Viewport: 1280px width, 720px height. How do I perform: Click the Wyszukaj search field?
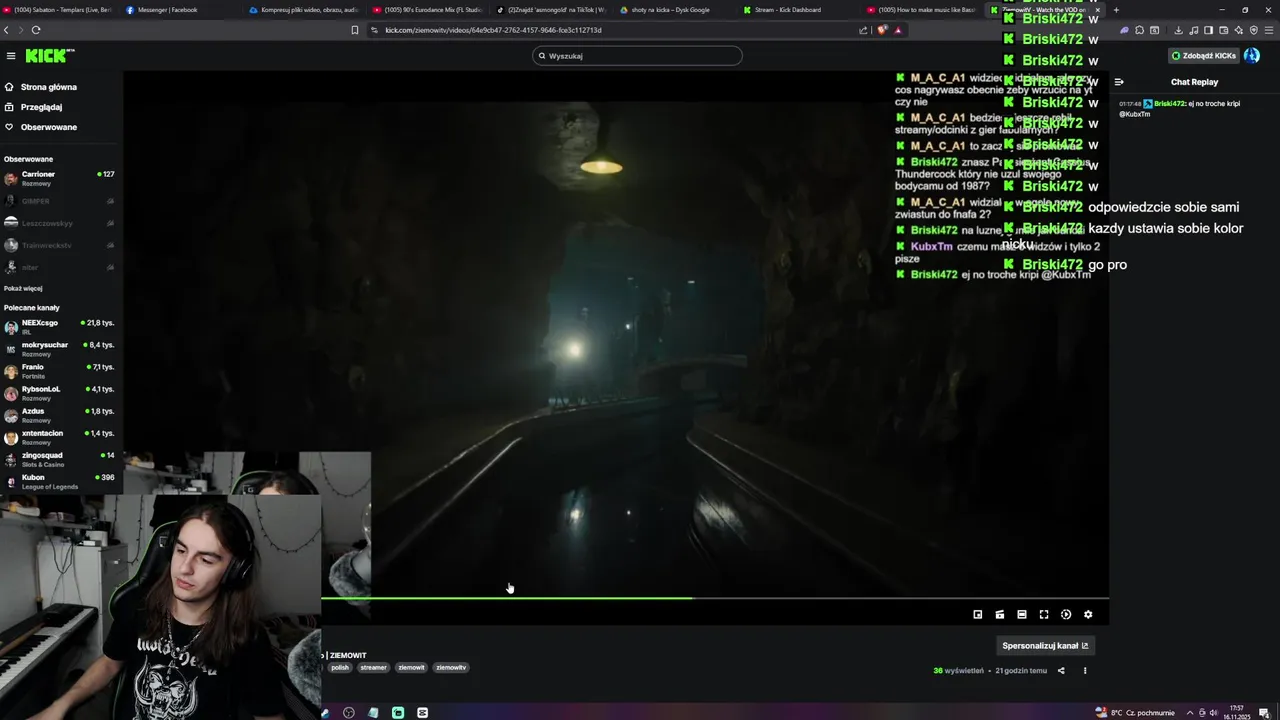click(638, 56)
